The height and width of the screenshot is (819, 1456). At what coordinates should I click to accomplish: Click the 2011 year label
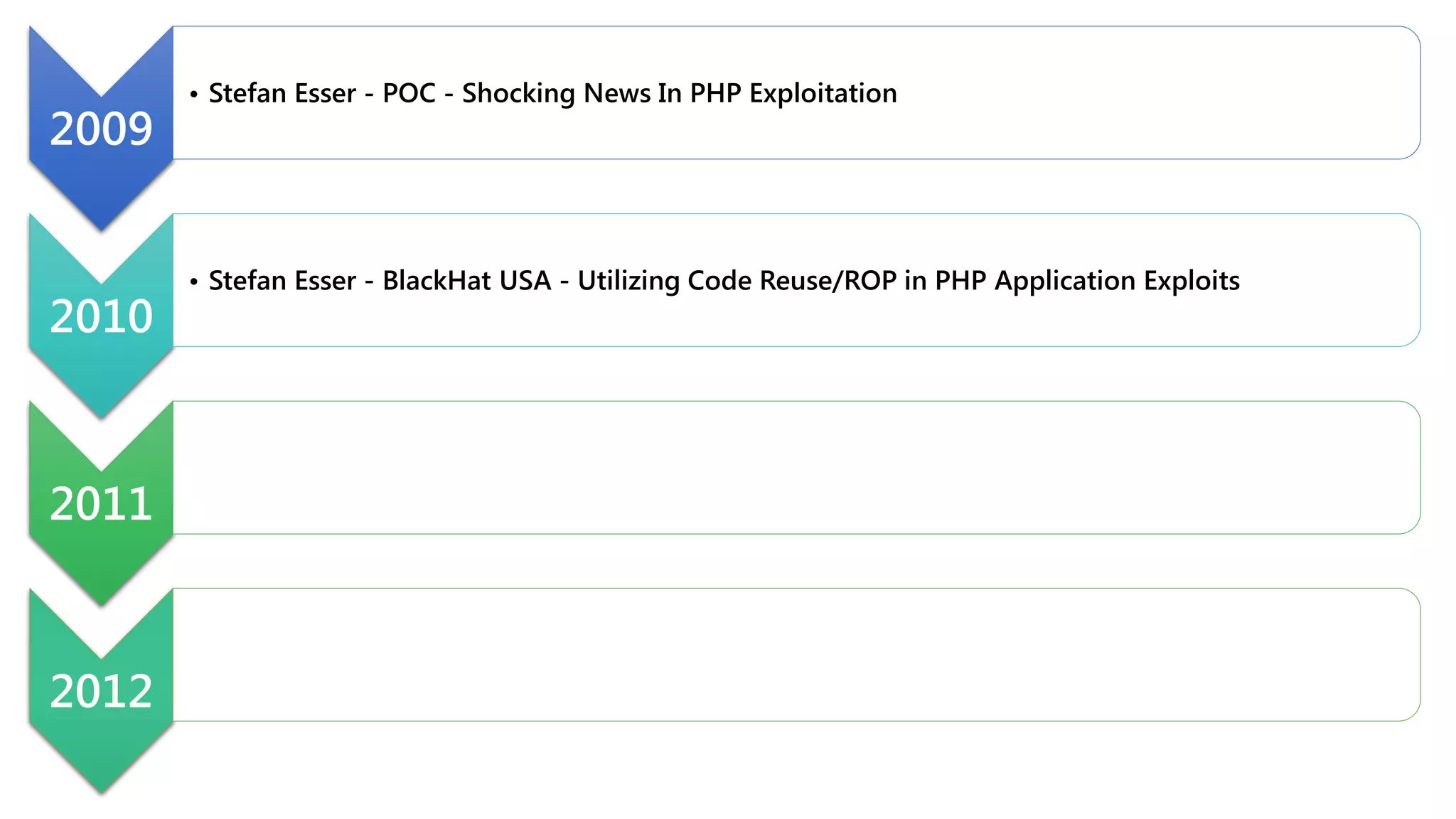[101, 503]
